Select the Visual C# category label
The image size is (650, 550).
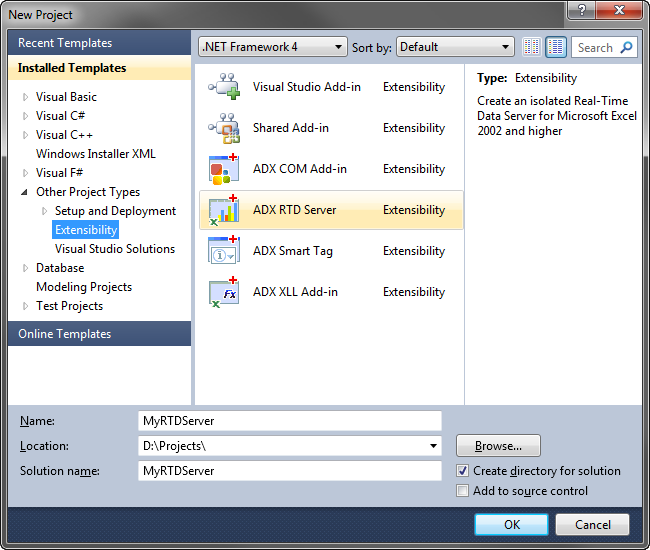[x=61, y=116]
